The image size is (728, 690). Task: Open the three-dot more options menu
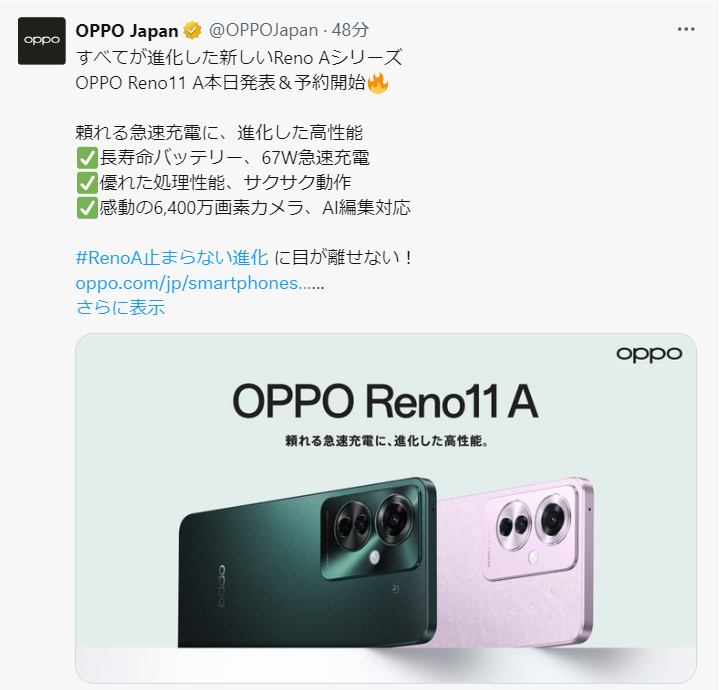[x=686, y=29]
